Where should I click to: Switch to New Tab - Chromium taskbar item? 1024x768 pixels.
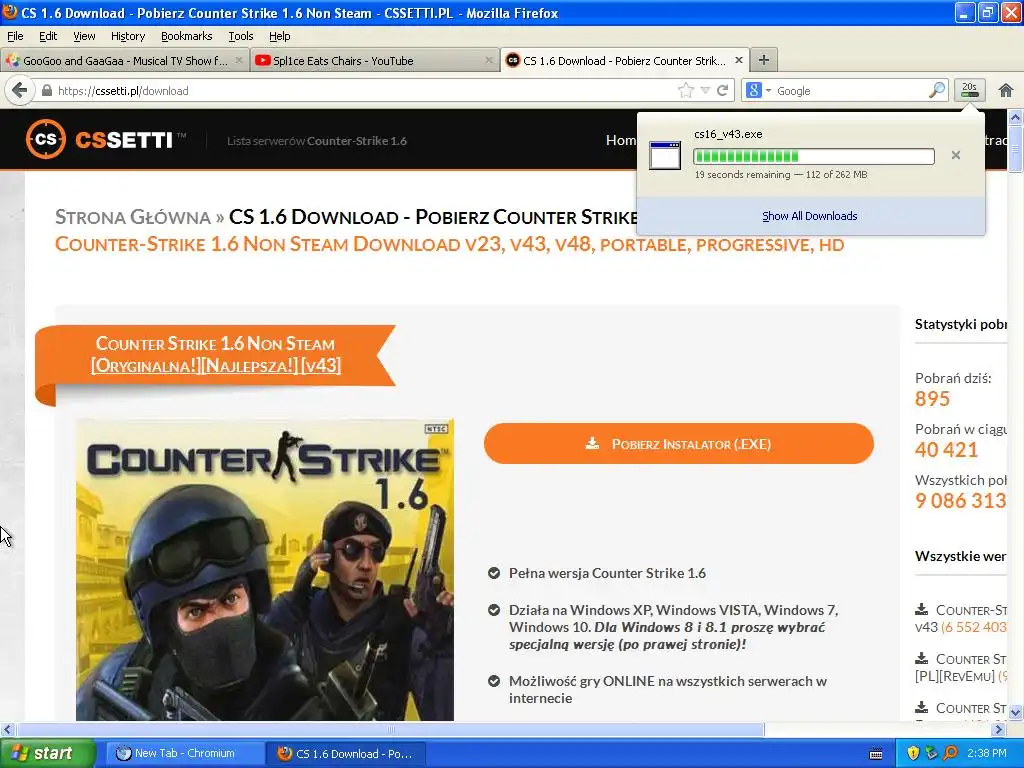pos(184,754)
